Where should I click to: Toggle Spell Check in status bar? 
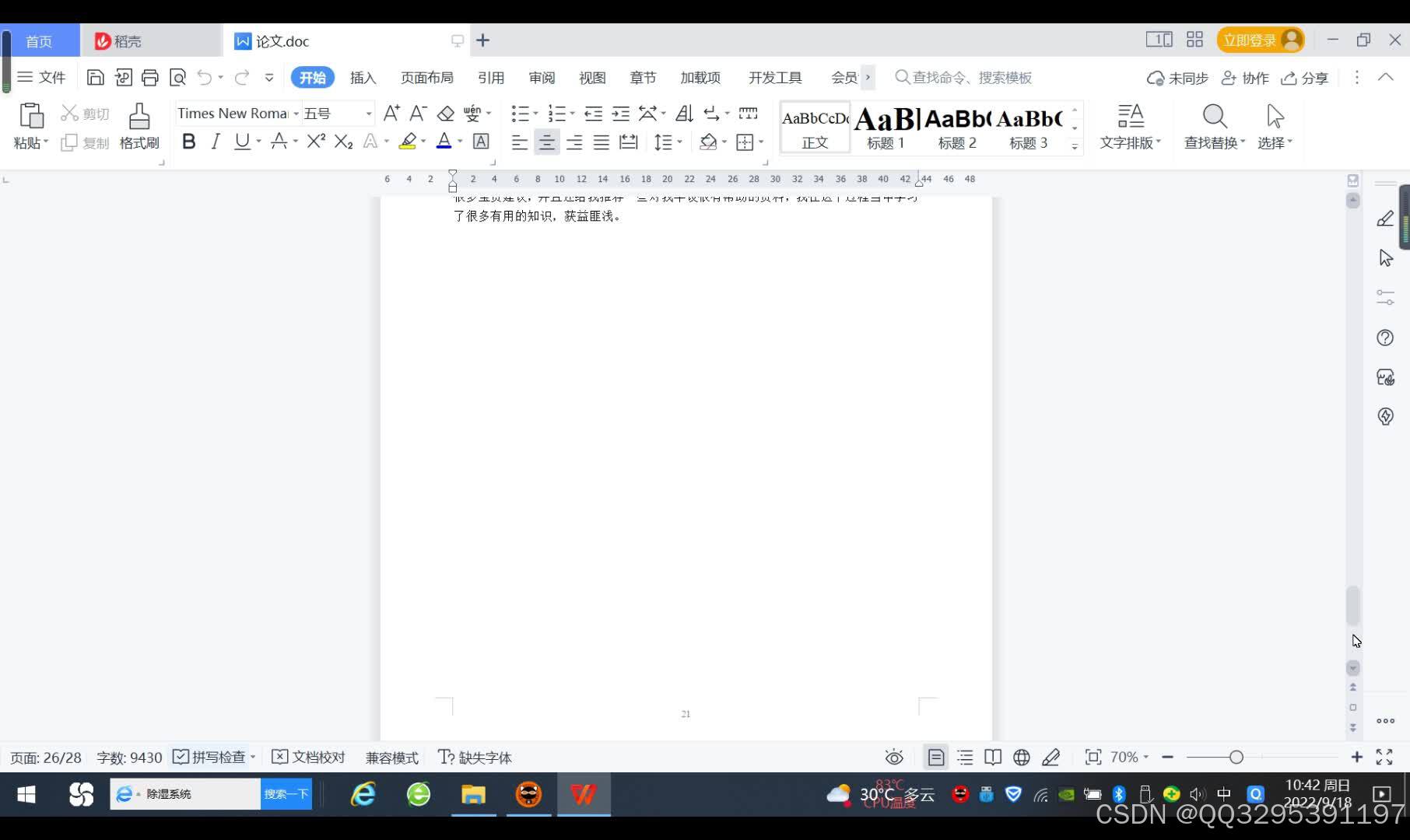(209, 758)
